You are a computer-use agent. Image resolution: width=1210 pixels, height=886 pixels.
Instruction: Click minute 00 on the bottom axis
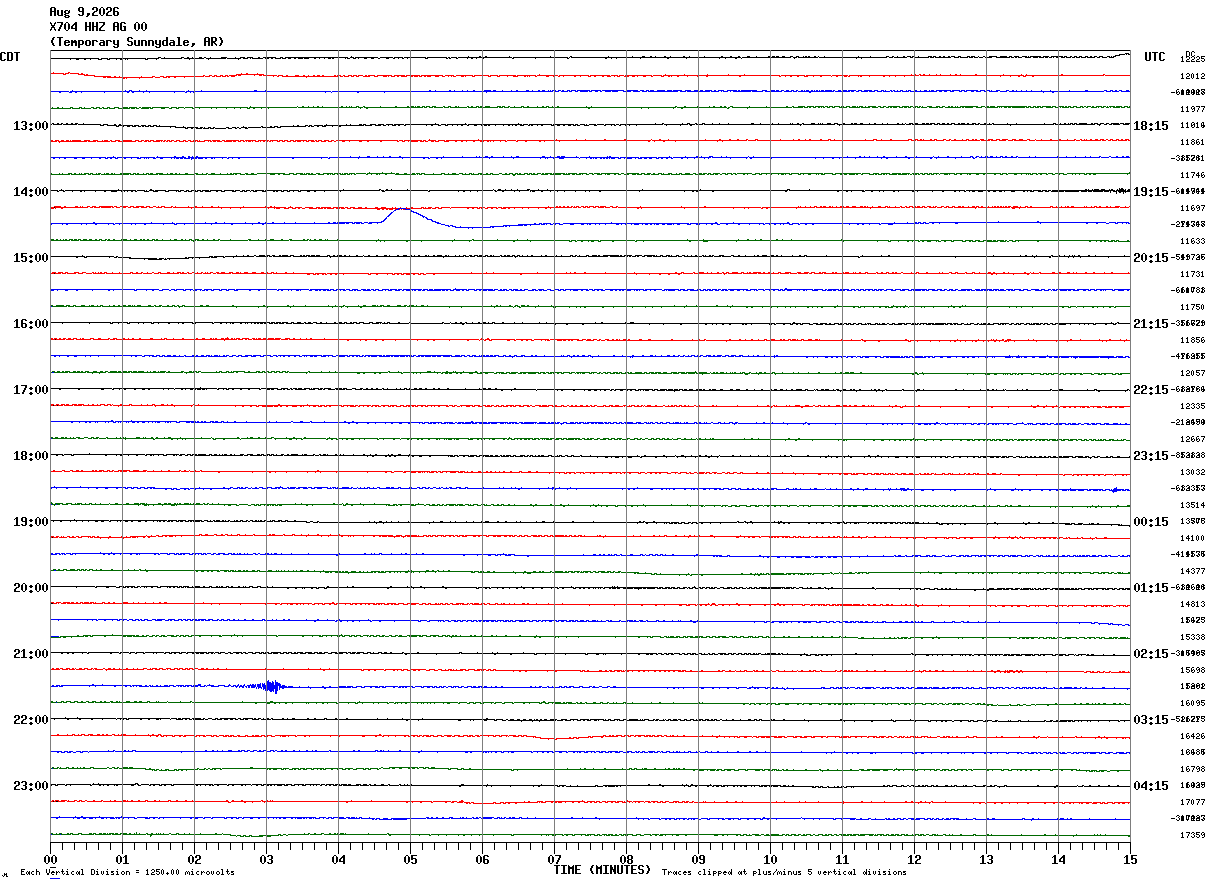coord(50,859)
